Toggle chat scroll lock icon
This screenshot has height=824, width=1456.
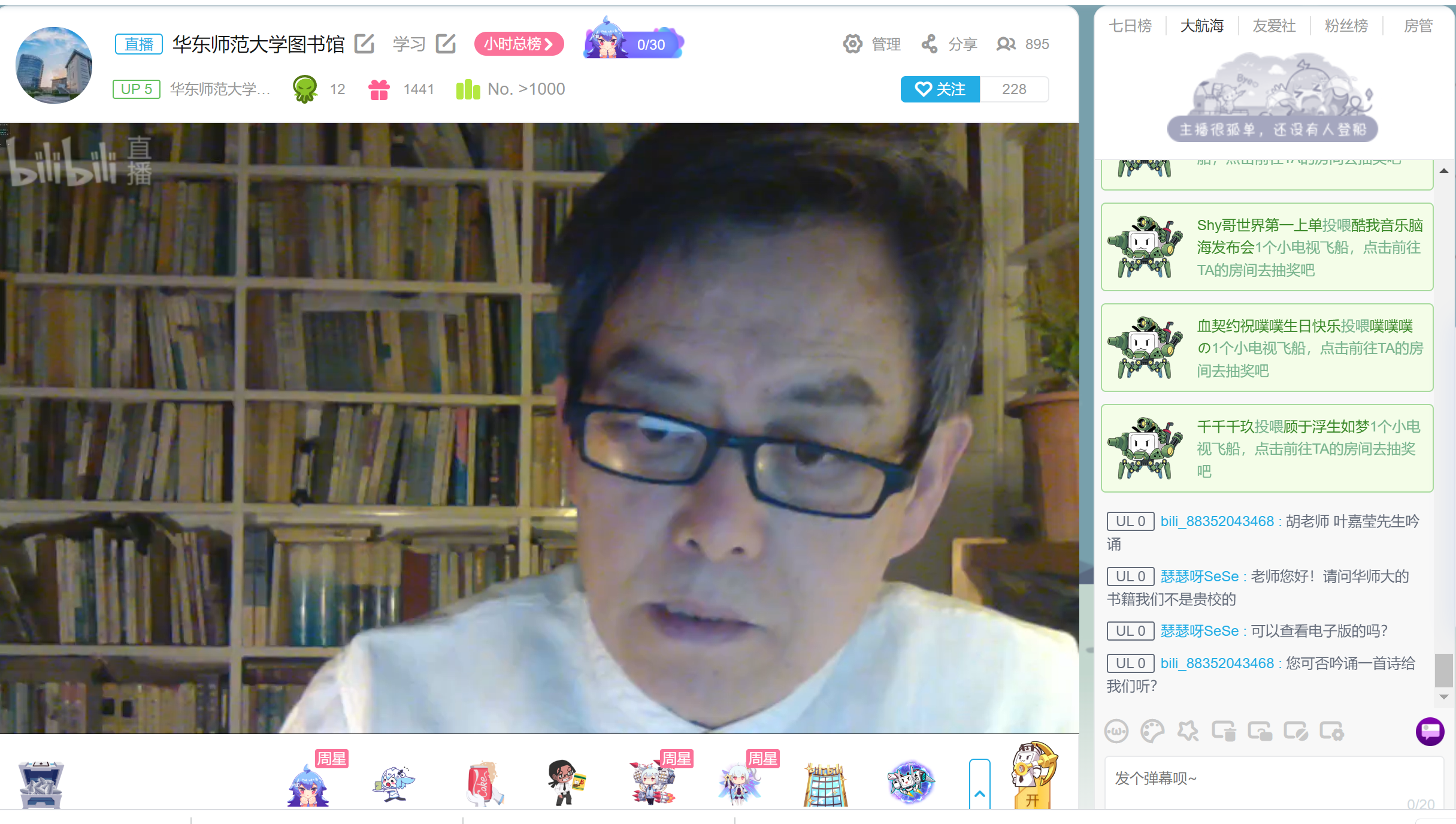click(x=1260, y=731)
